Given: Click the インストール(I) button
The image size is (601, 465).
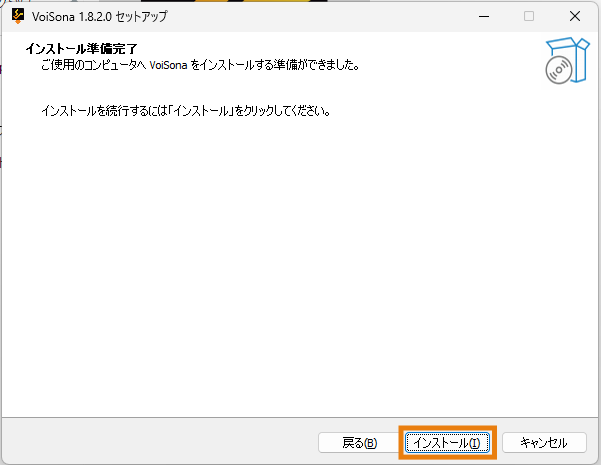Looking at the screenshot, I should (447, 443).
